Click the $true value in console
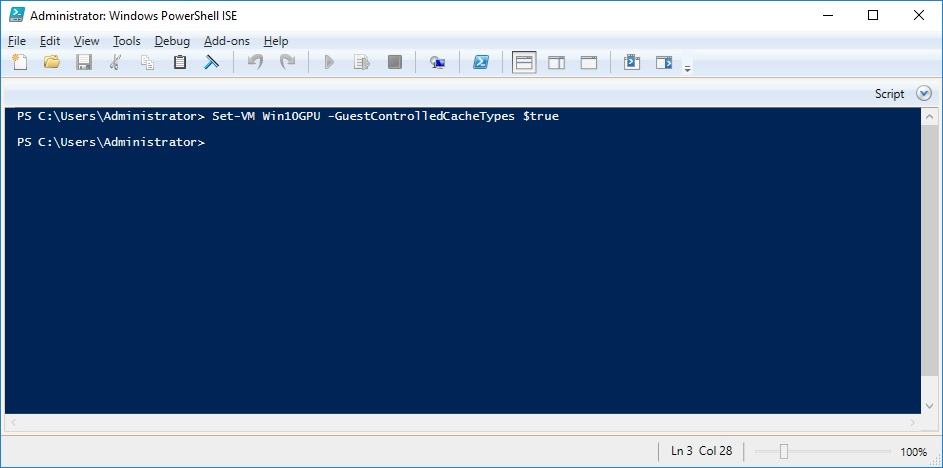Screen dimensions: 943x468 pyautogui.click(x=541, y=116)
